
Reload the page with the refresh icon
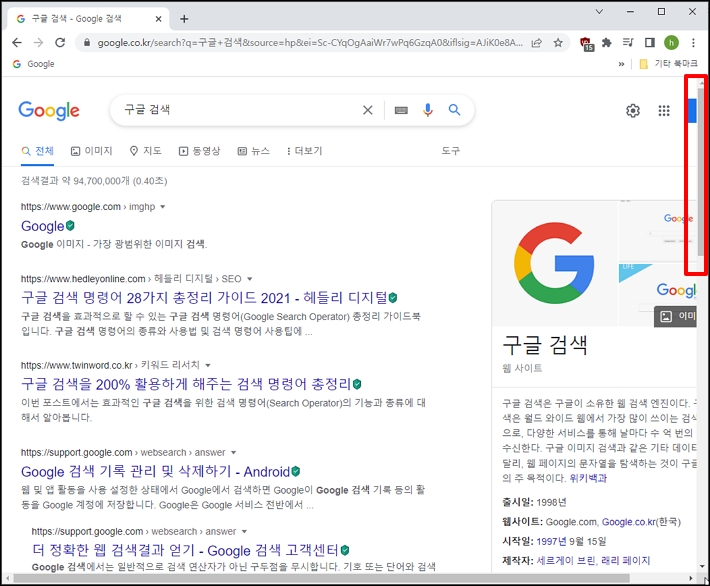(60, 43)
